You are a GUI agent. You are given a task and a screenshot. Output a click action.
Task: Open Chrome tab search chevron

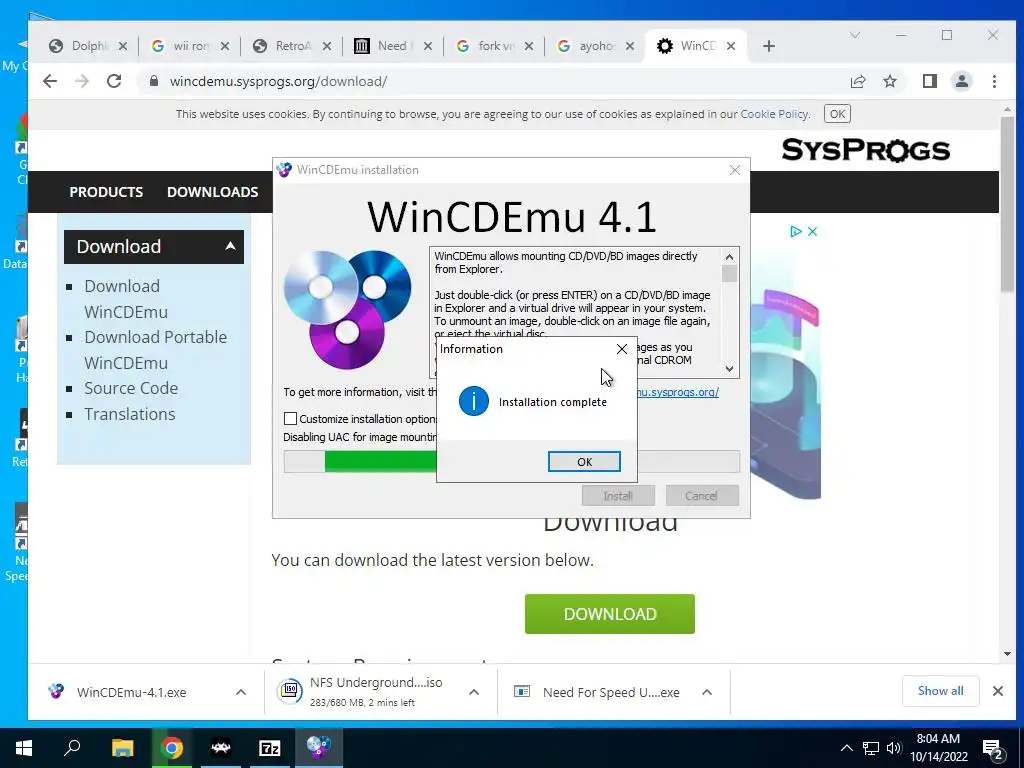(854, 35)
